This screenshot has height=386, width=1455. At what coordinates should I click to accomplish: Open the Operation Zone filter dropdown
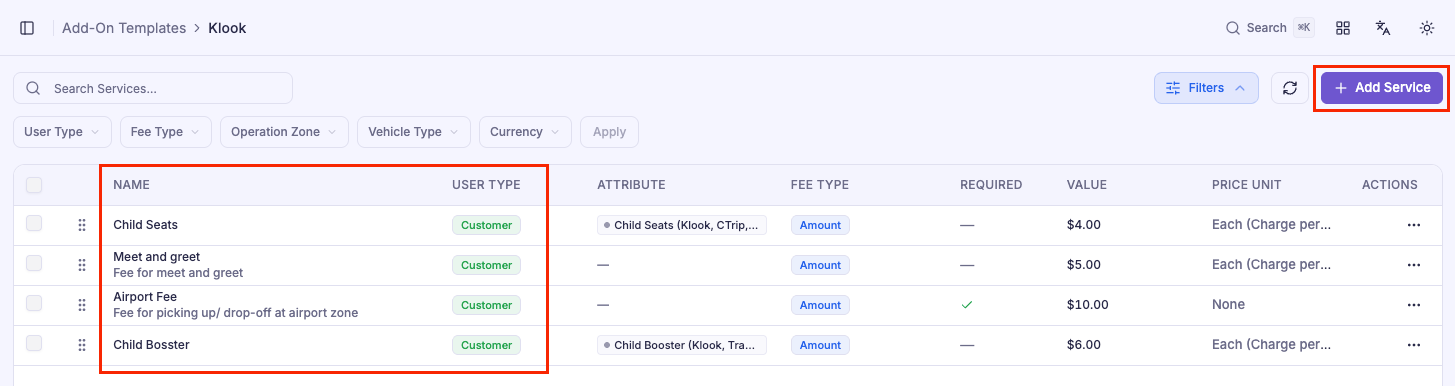[285, 132]
